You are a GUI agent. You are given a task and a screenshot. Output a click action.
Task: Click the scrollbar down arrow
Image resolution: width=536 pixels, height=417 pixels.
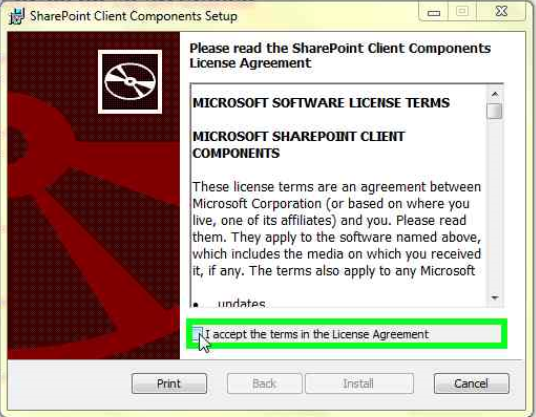pyautogui.click(x=495, y=298)
